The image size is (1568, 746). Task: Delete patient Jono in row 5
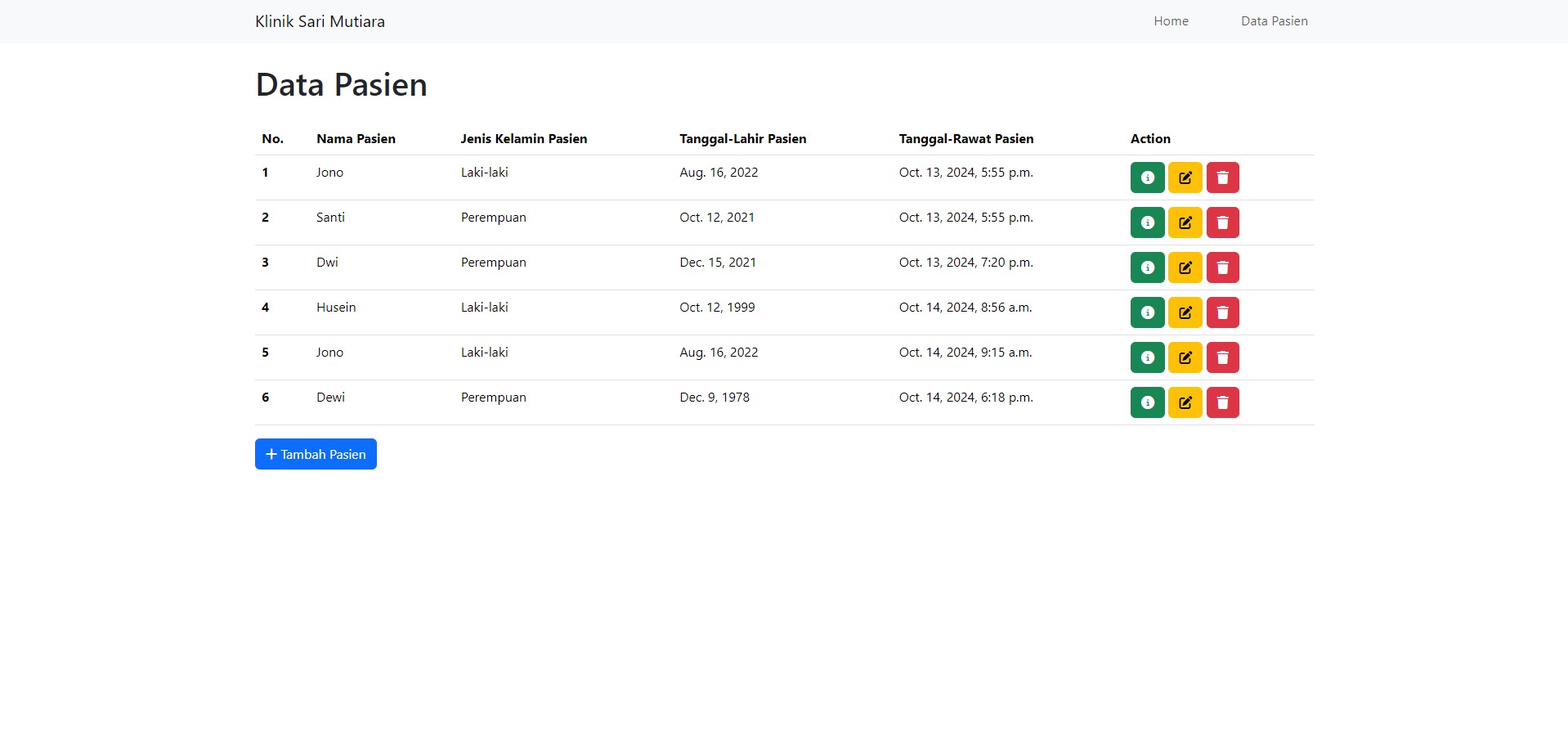tap(1222, 357)
